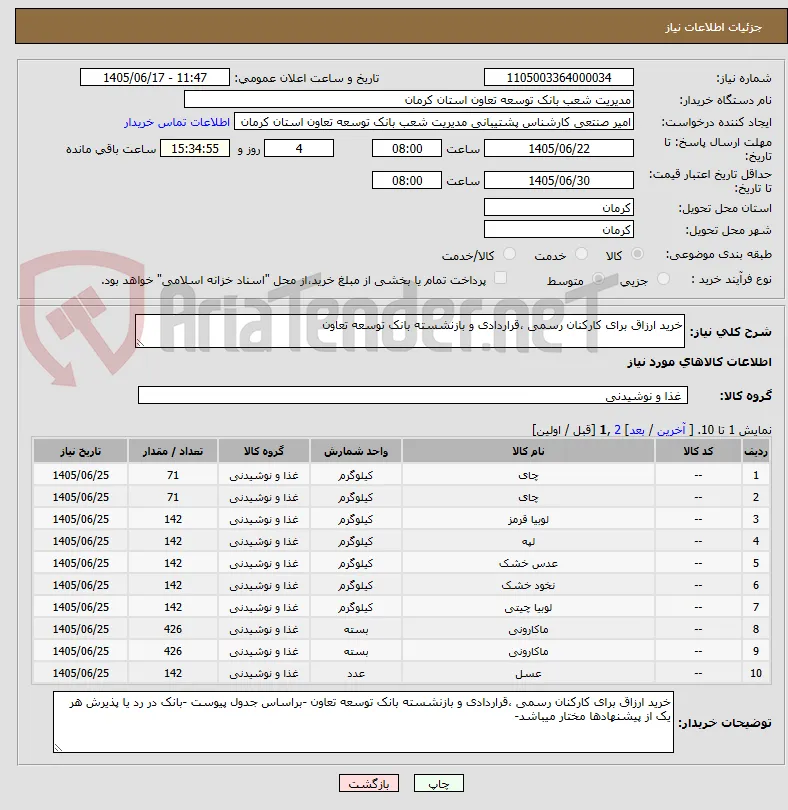Select the نخود خشک item name cell
Viewport: 788px width, 810px height.
528,585
